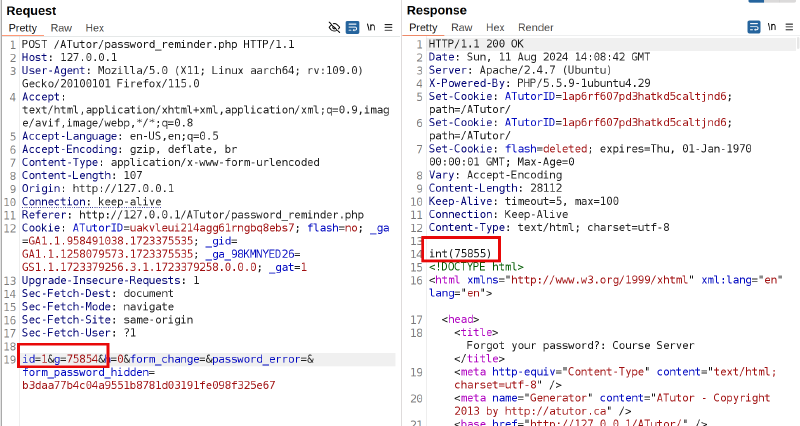Click the Sec-Fetch-Mode: navigate header
The height and width of the screenshot is (426, 800).
coord(97,307)
